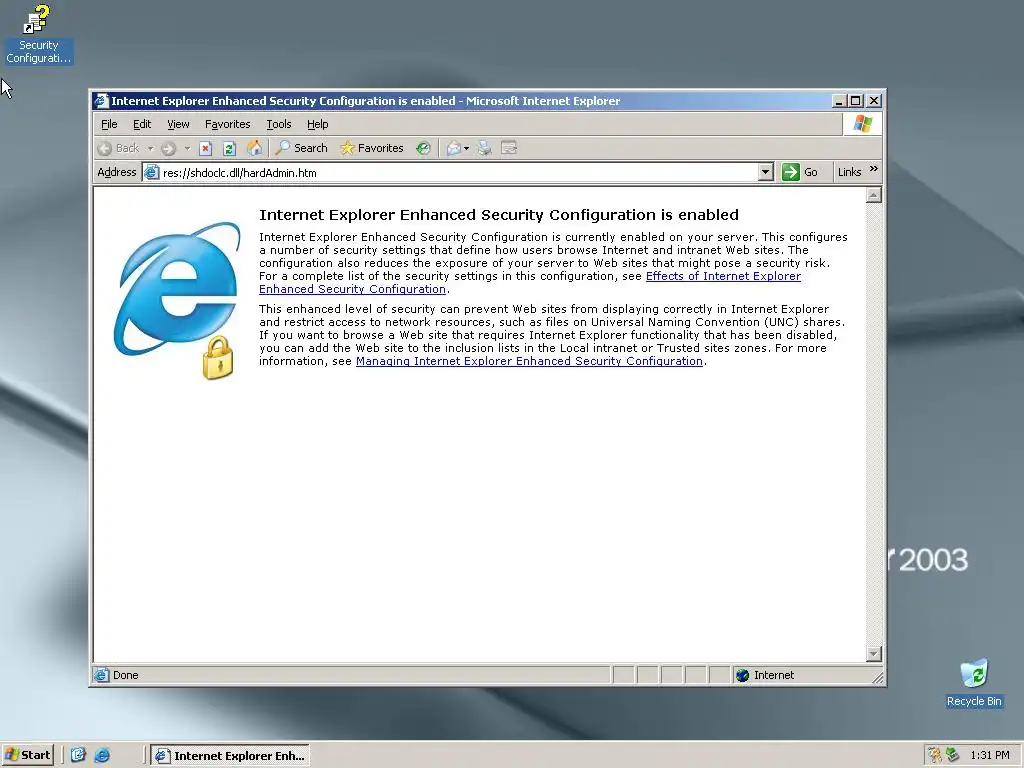
Task: Click the Links toolbar label
Action: click(850, 172)
